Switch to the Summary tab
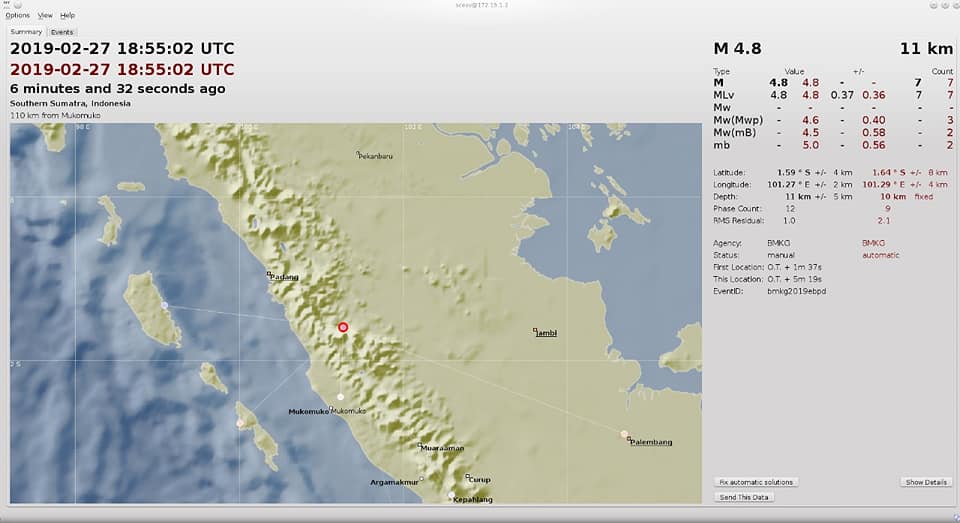 (x=26, y=32)
